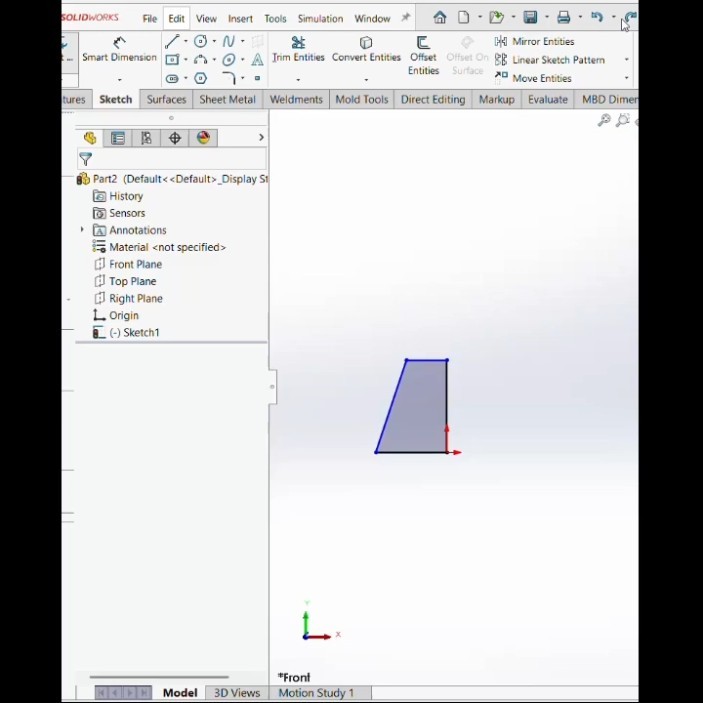Select the Ellipse sketch tool
Image resolution: width=703 pixels, height=703 pixels.
(229, 60)
